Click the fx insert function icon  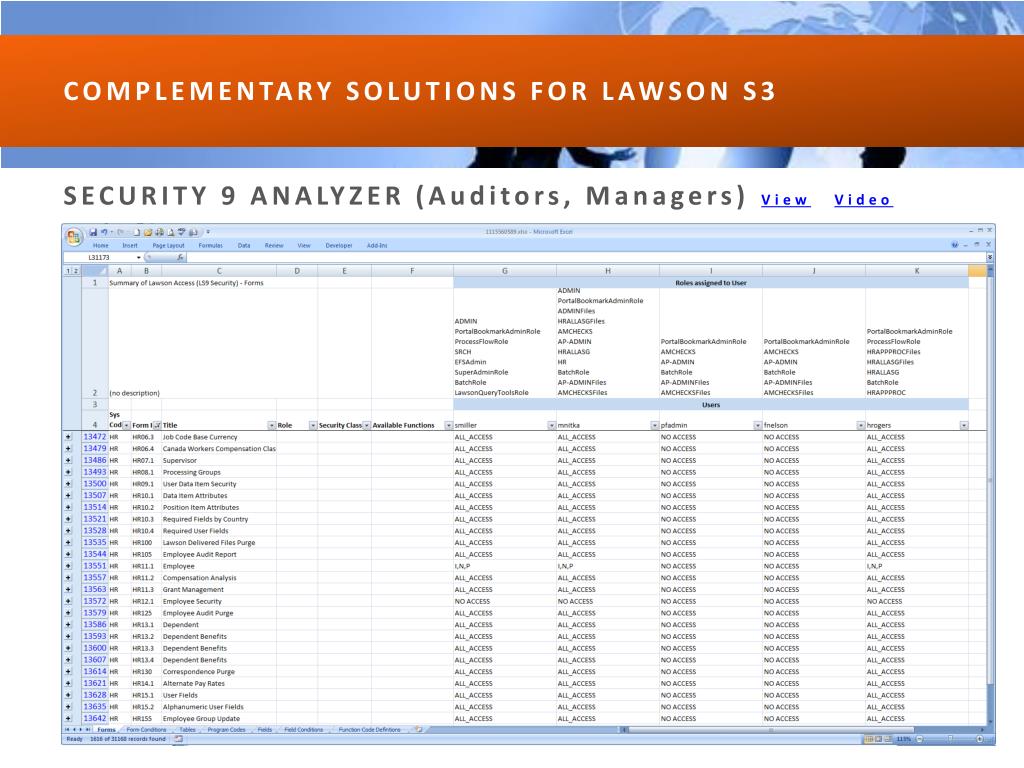(x=180, y=257)
